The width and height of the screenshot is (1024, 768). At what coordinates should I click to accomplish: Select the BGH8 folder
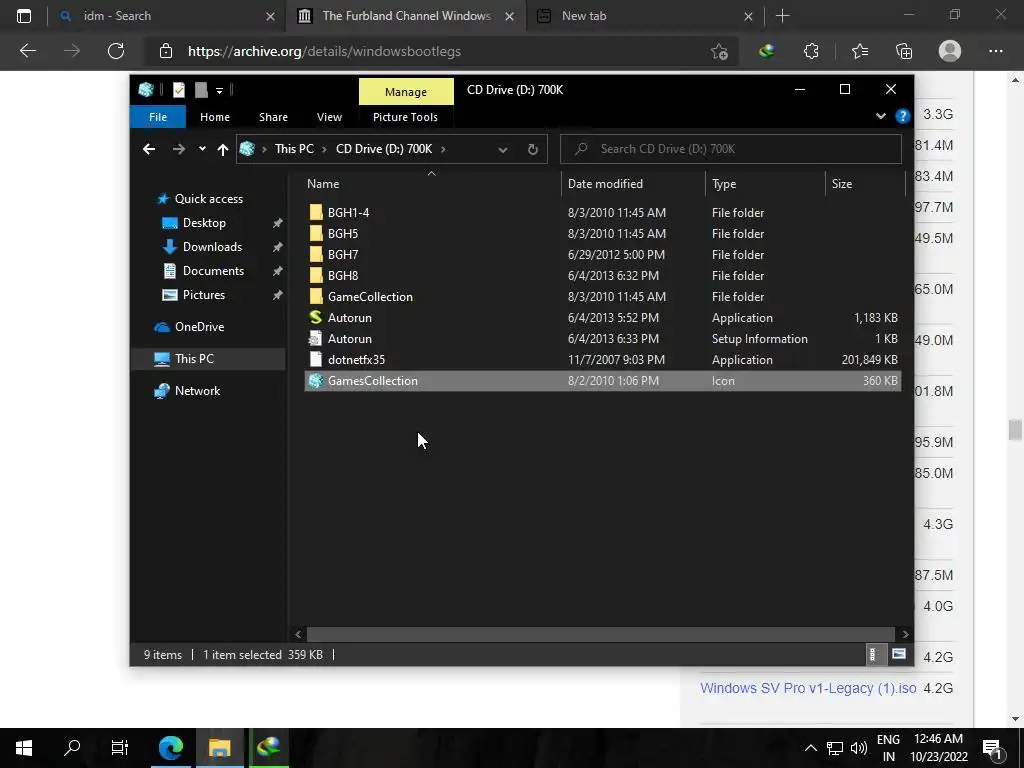603,276
